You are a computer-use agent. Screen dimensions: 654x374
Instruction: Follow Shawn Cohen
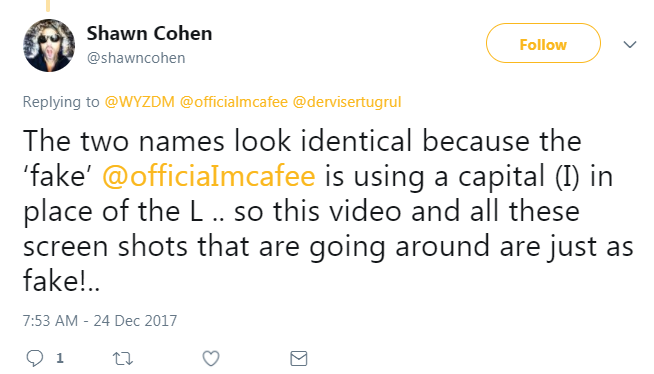[543, 43]
